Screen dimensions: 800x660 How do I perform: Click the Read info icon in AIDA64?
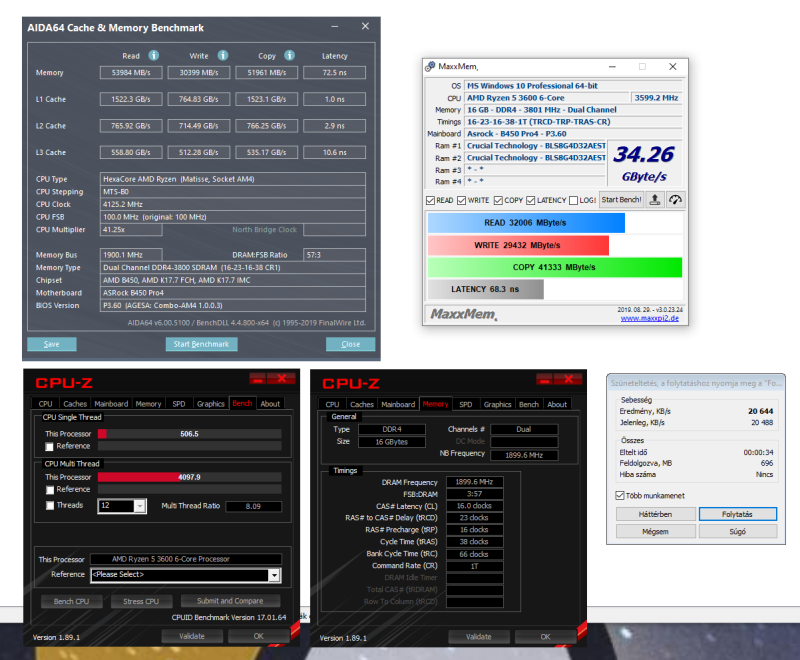coord(154,55)
